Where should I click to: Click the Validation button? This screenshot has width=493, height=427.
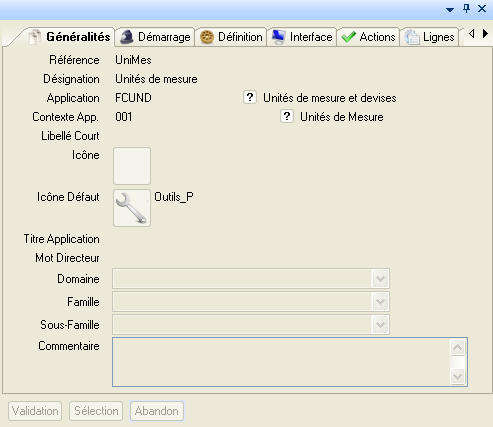(35, 411)
